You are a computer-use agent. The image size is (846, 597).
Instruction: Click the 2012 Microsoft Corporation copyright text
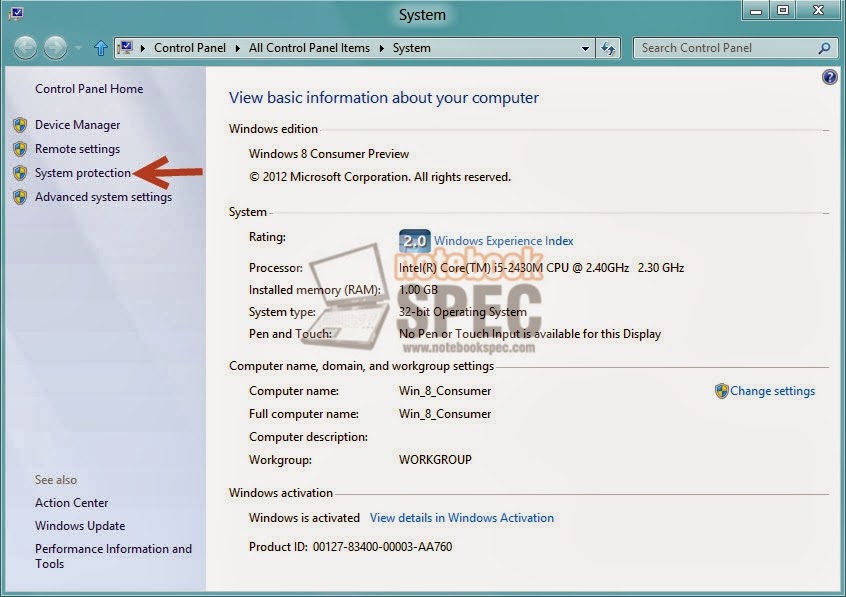pyautogui.click(x=380, y=177)
